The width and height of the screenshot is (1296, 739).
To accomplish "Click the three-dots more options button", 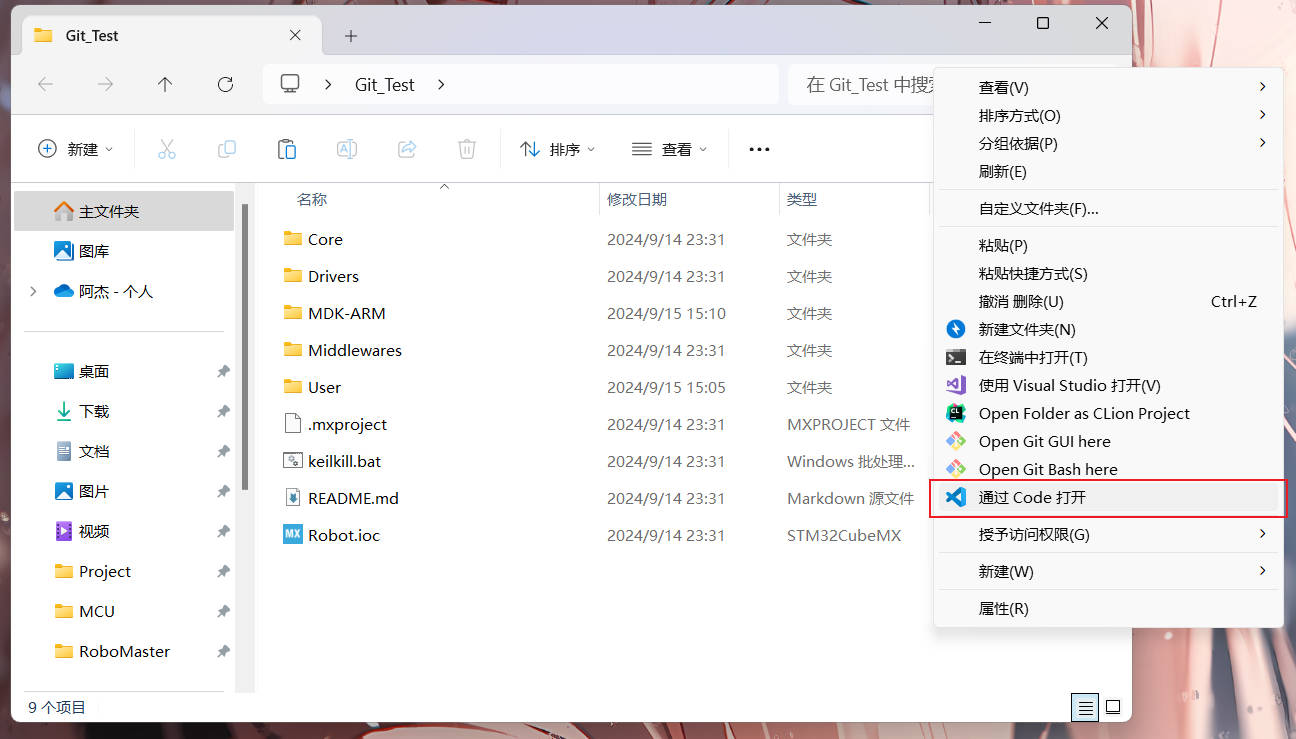I will [x=759, y=149].
